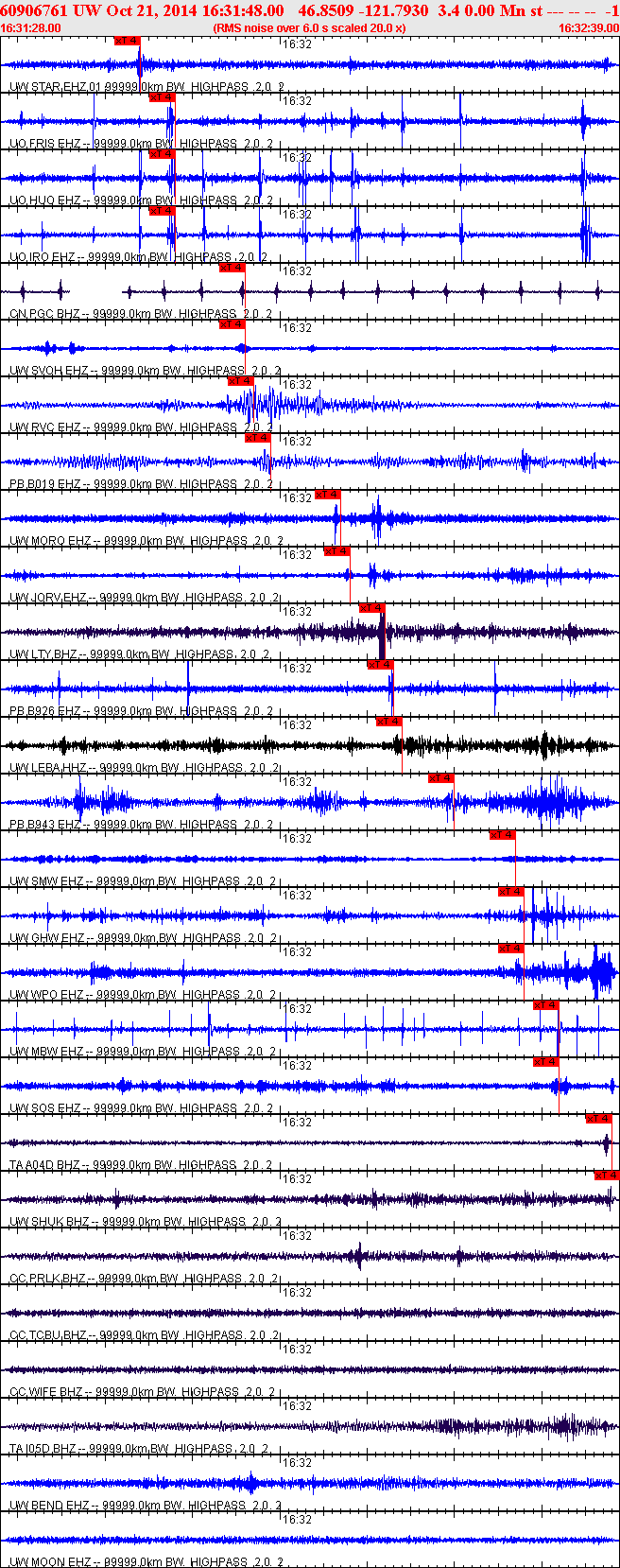
Task: Select the red pick flag on UW SVOH trace
Action: pyautogui.click(x=232, y=324)
